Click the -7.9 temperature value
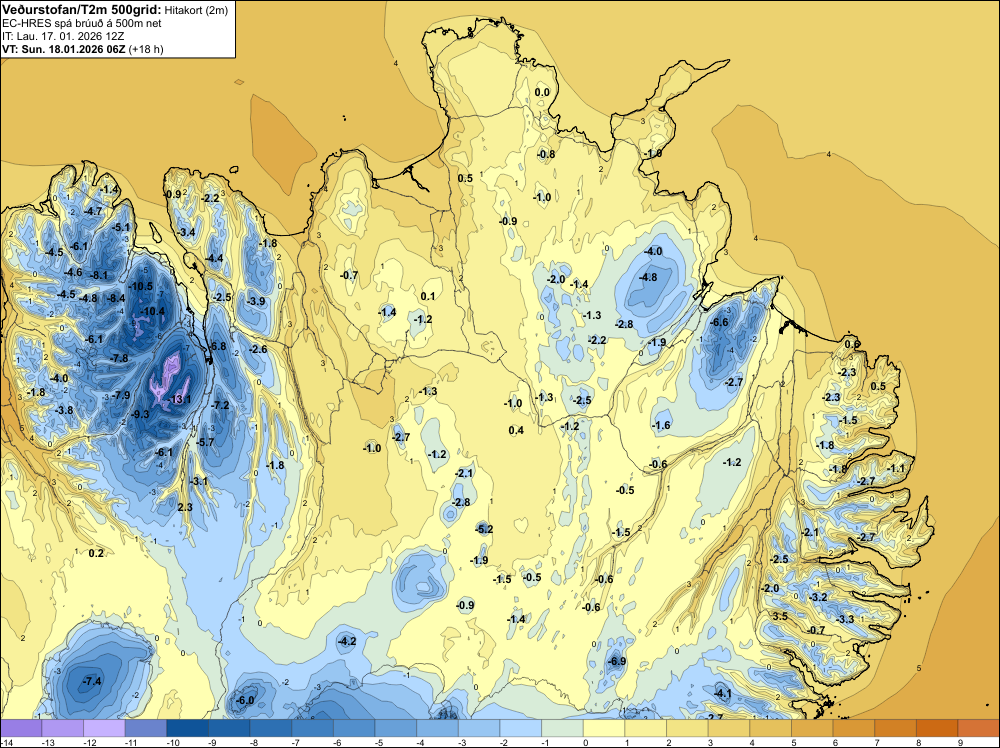Image resolution: width=1000 pixels, height=748 pixels. [x=121, y=395]
